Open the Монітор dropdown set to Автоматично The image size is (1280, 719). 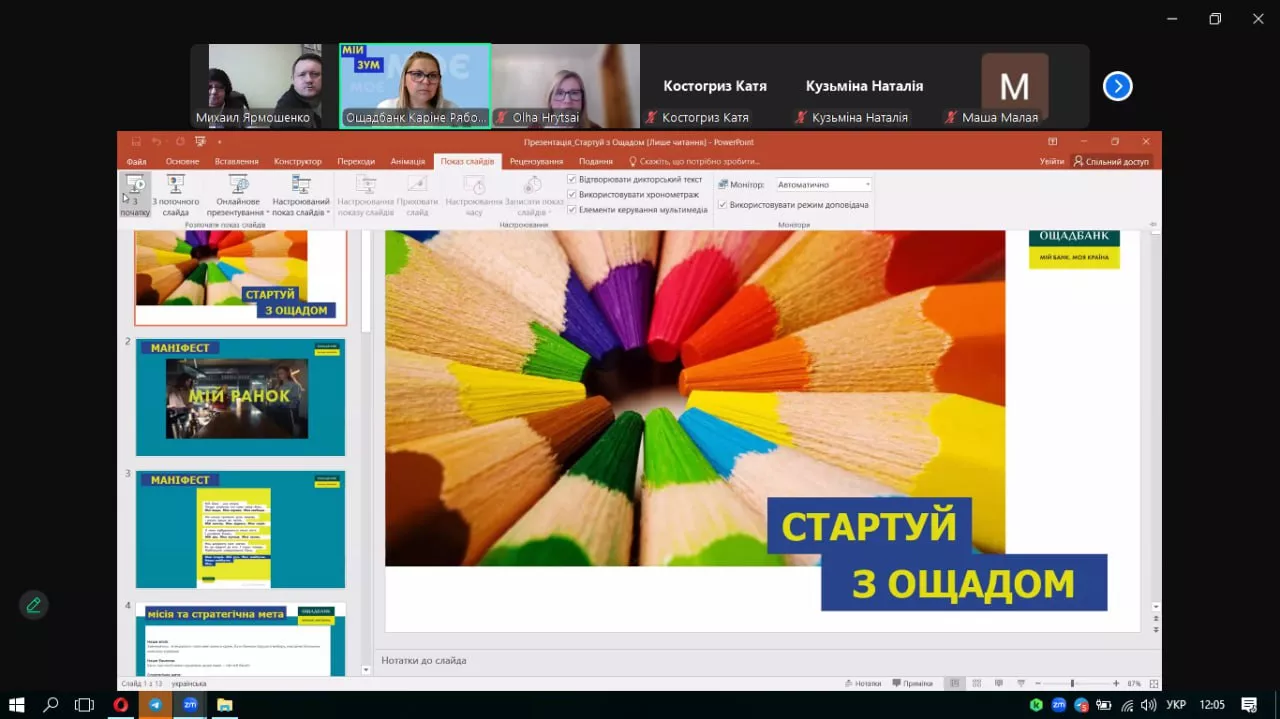tap(824, 185)
